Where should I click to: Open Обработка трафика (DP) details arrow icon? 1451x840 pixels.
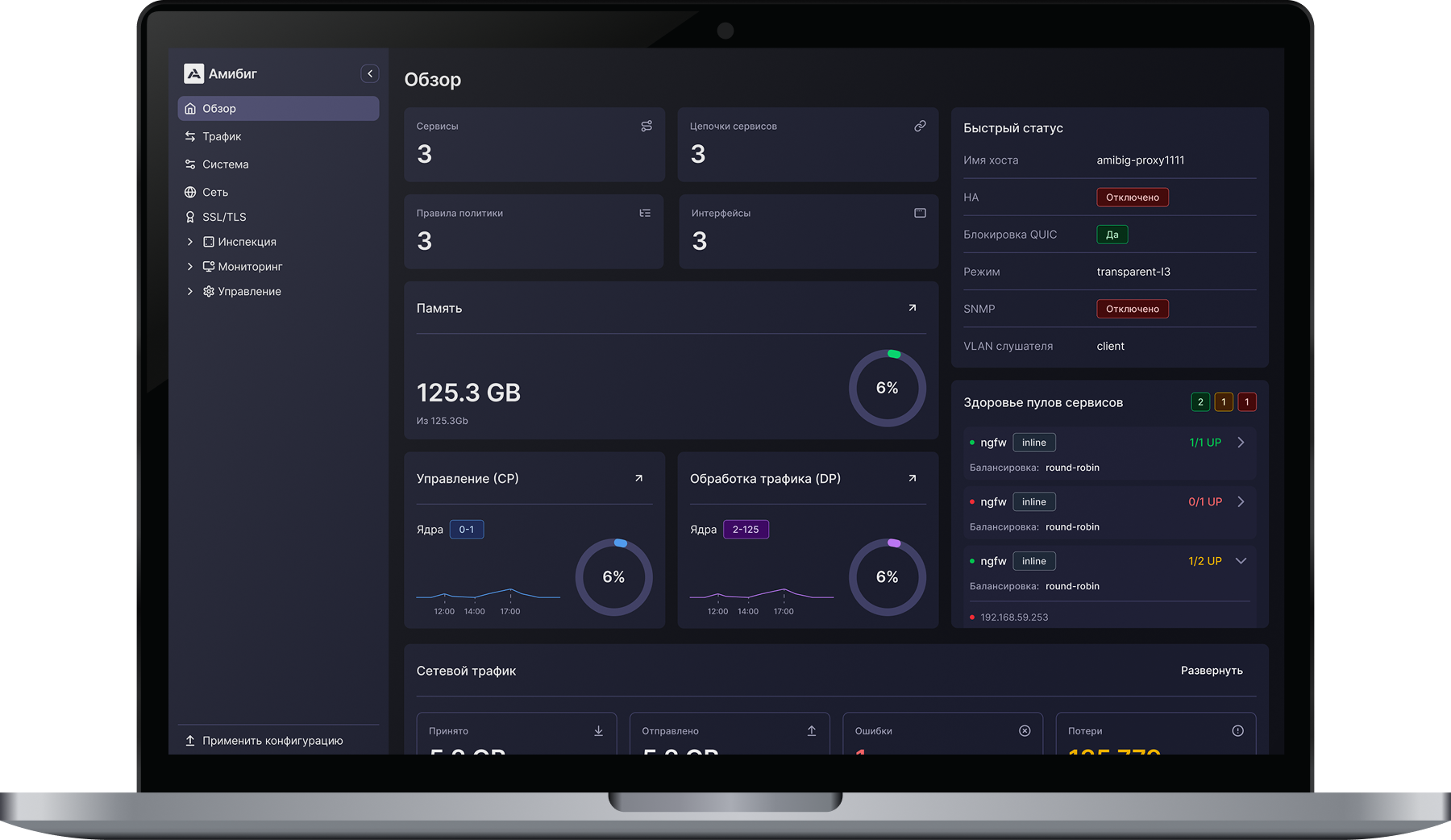pos(912,478)
